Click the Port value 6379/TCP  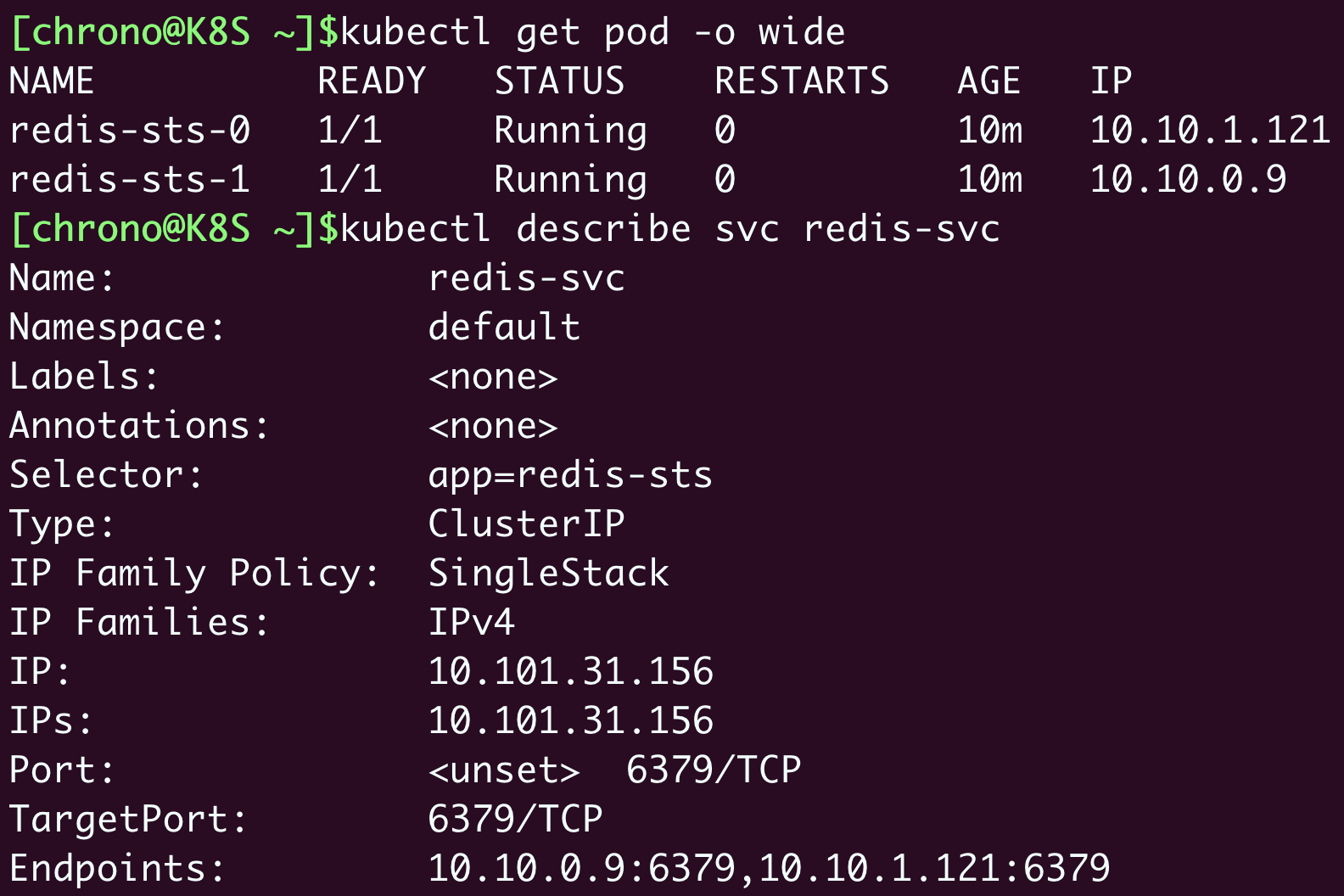[x=714, y=770]
